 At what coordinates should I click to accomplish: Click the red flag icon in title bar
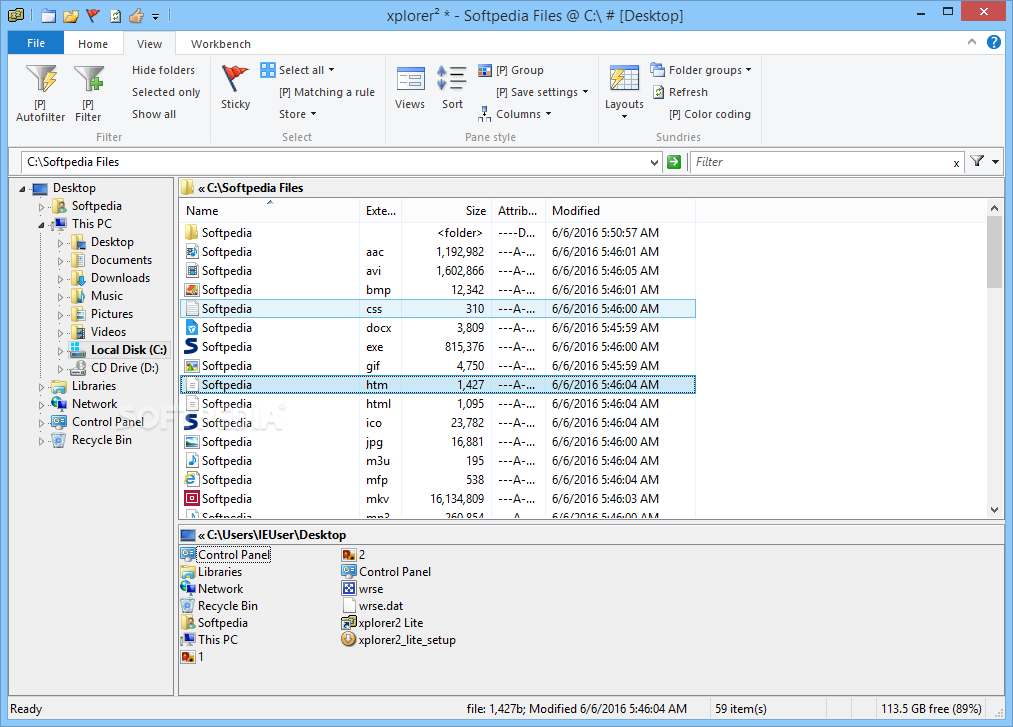click(x=93, y=16)
